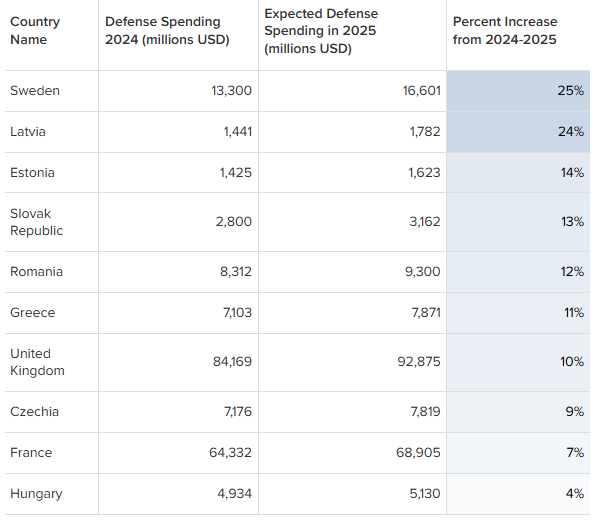The image size is (601, 522).
Task: Select Slovak Republic's 13% increase cell
Action: (x=518, y=222)
